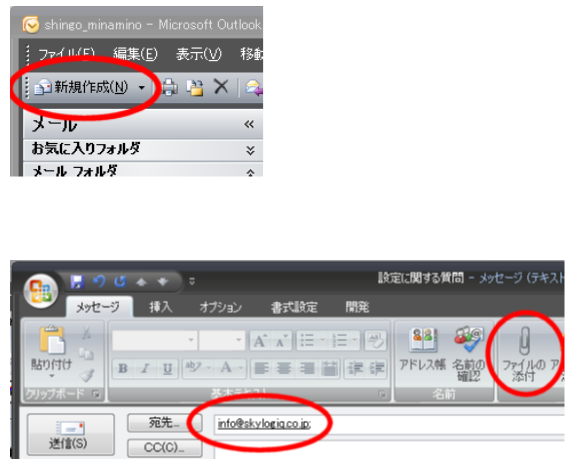Toggle italic formatting
Viewport: 578px width, 459px height.
coord(145,368)
